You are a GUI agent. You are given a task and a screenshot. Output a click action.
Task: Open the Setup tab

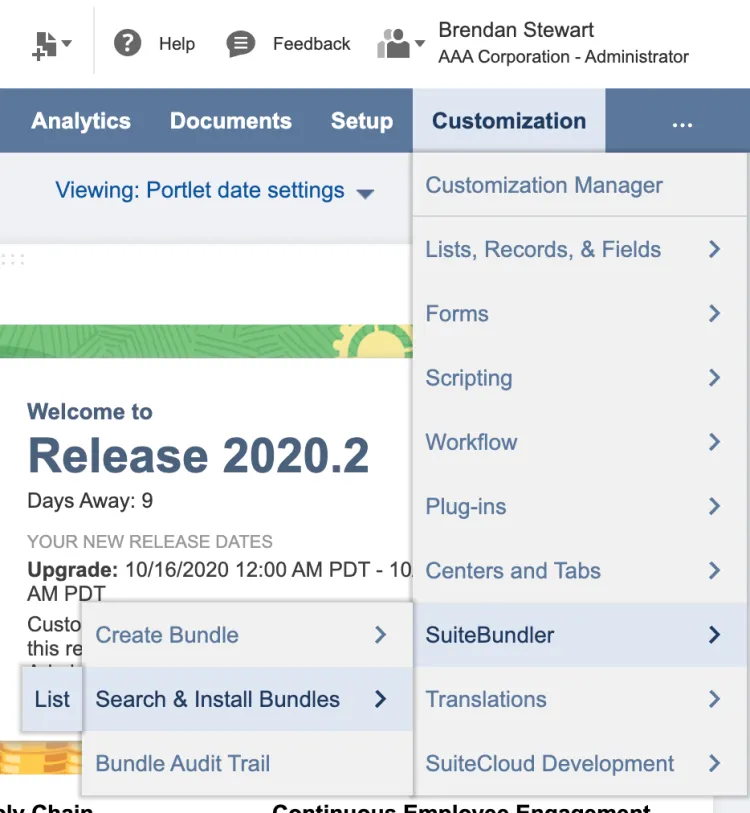[362, 121]
